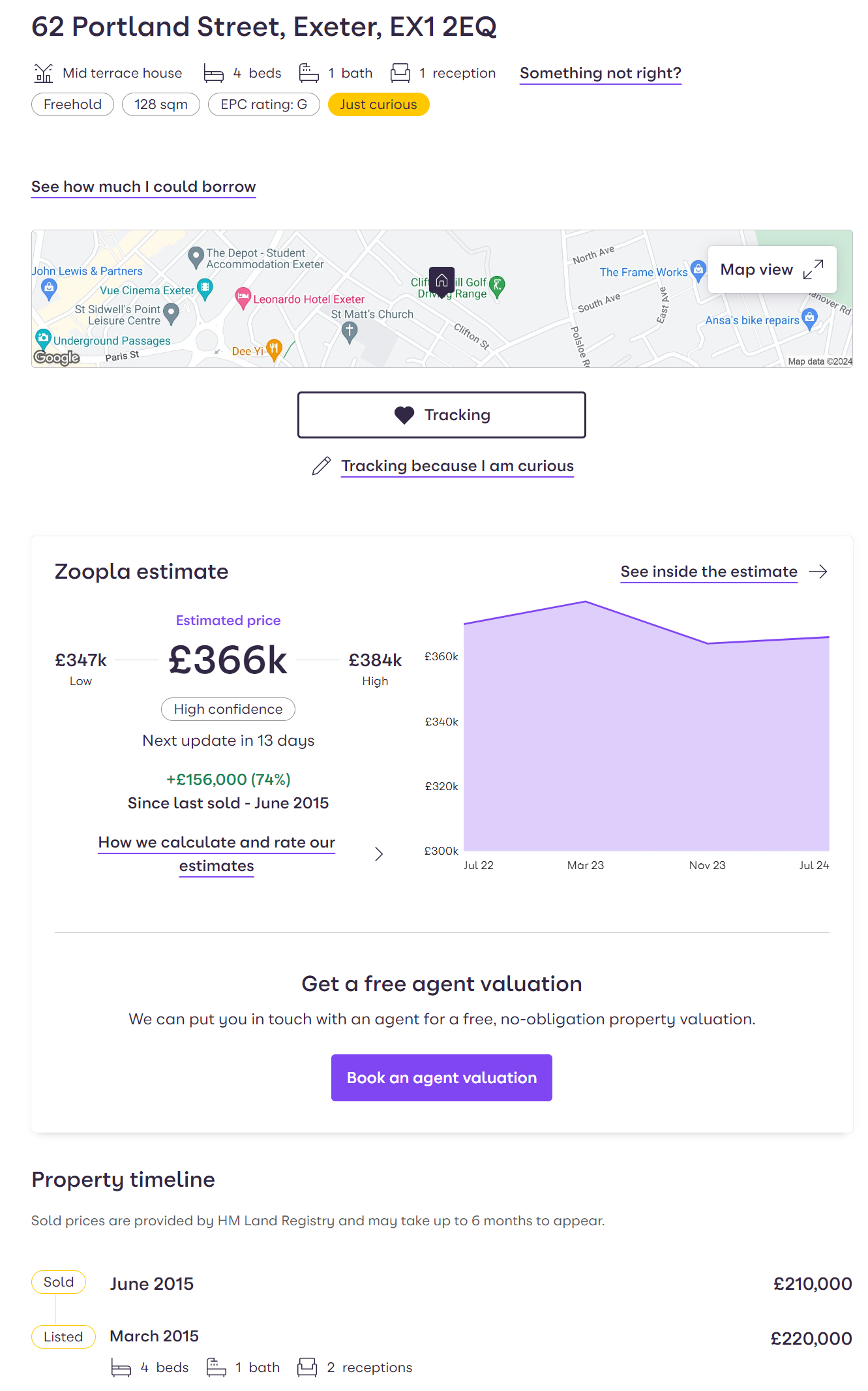The image size is (868, 1391).
Task: Click the pencil icon to edit tracking reason
Action: 320,465
